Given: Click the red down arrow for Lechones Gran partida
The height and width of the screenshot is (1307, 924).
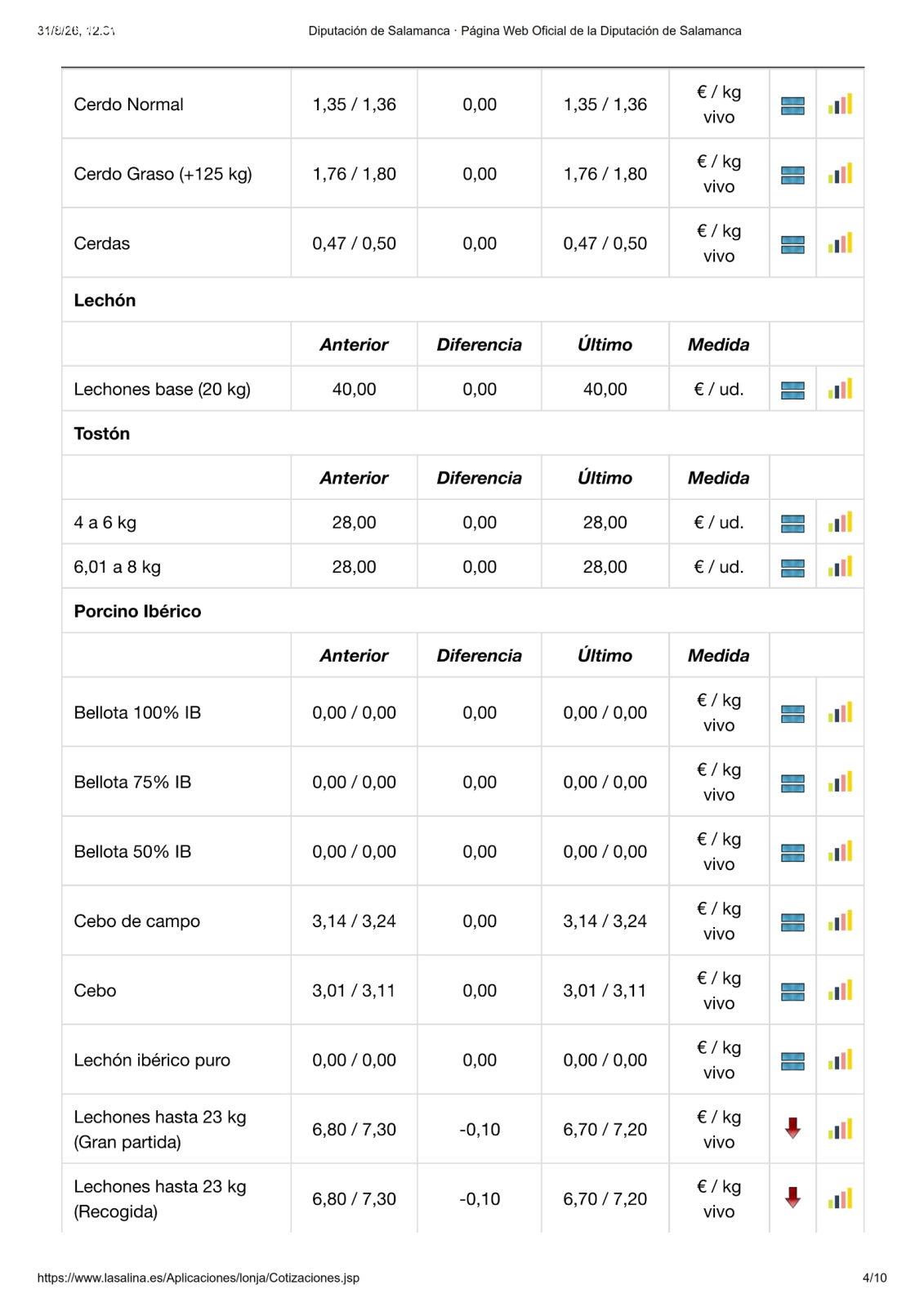Looking at the screenshot, I should tap(792, 1129).
